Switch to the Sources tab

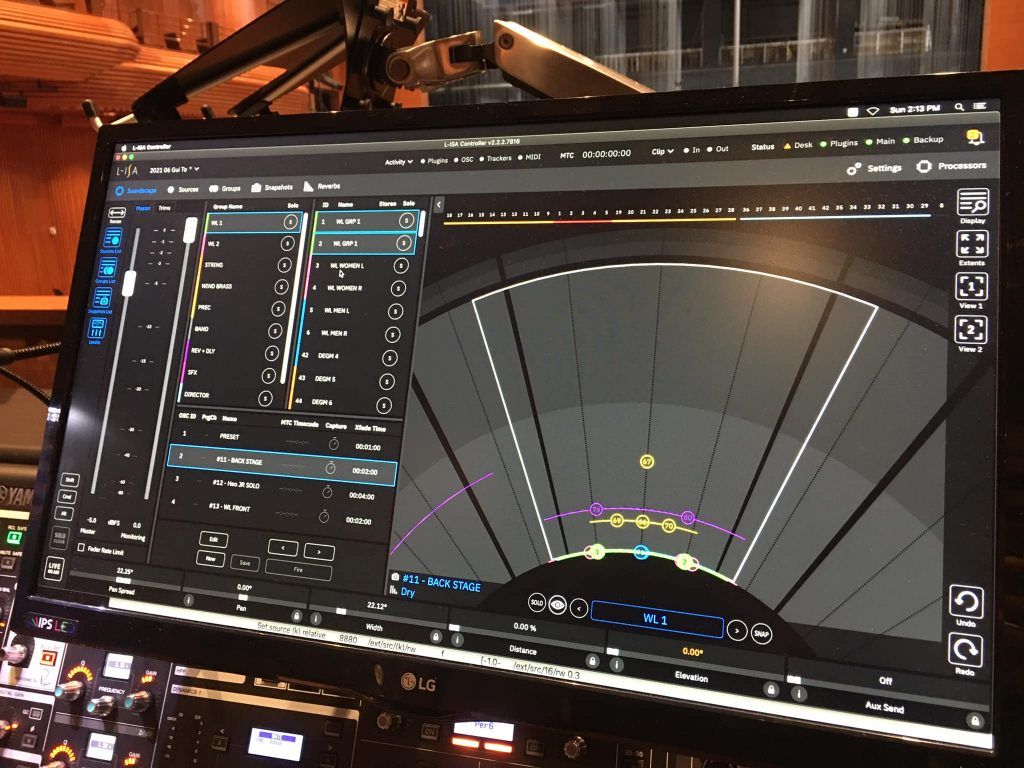(183, 189)
